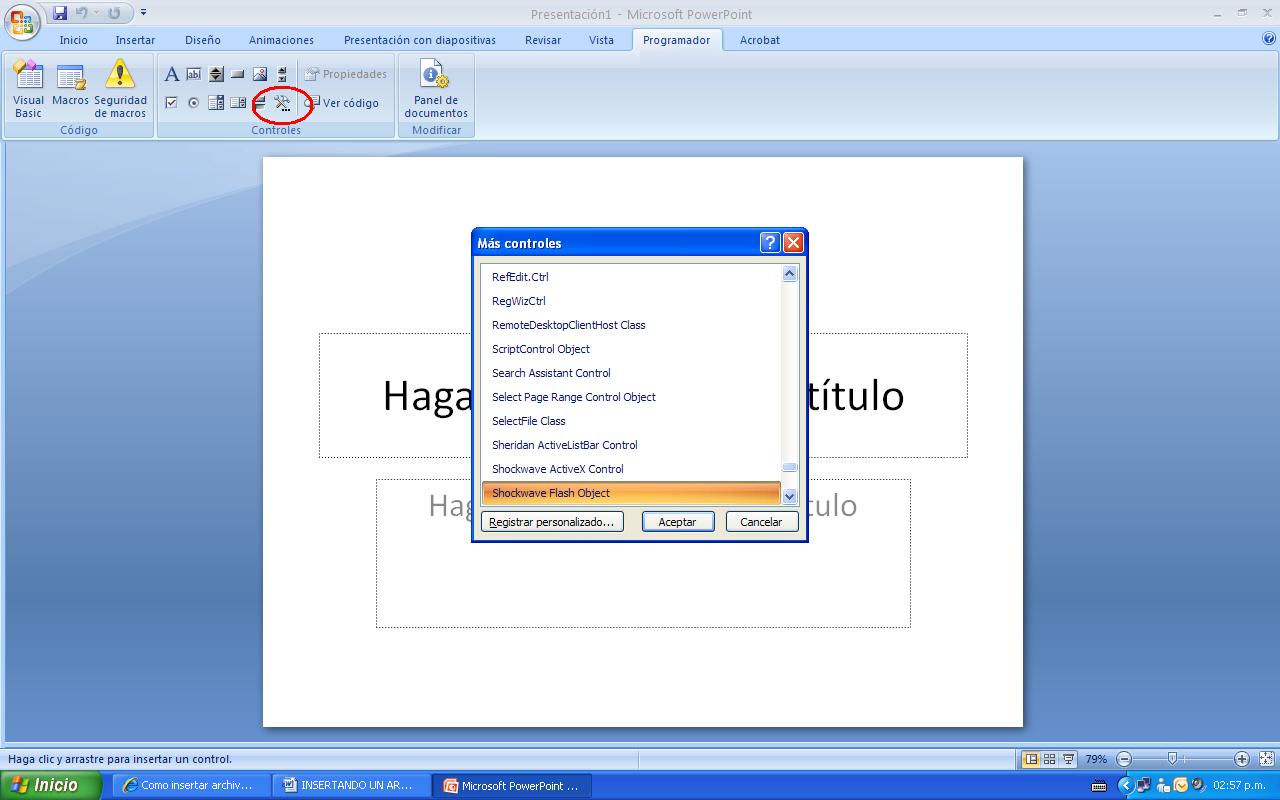
Task: Click the zoom slider marker
Action: 1170,759
